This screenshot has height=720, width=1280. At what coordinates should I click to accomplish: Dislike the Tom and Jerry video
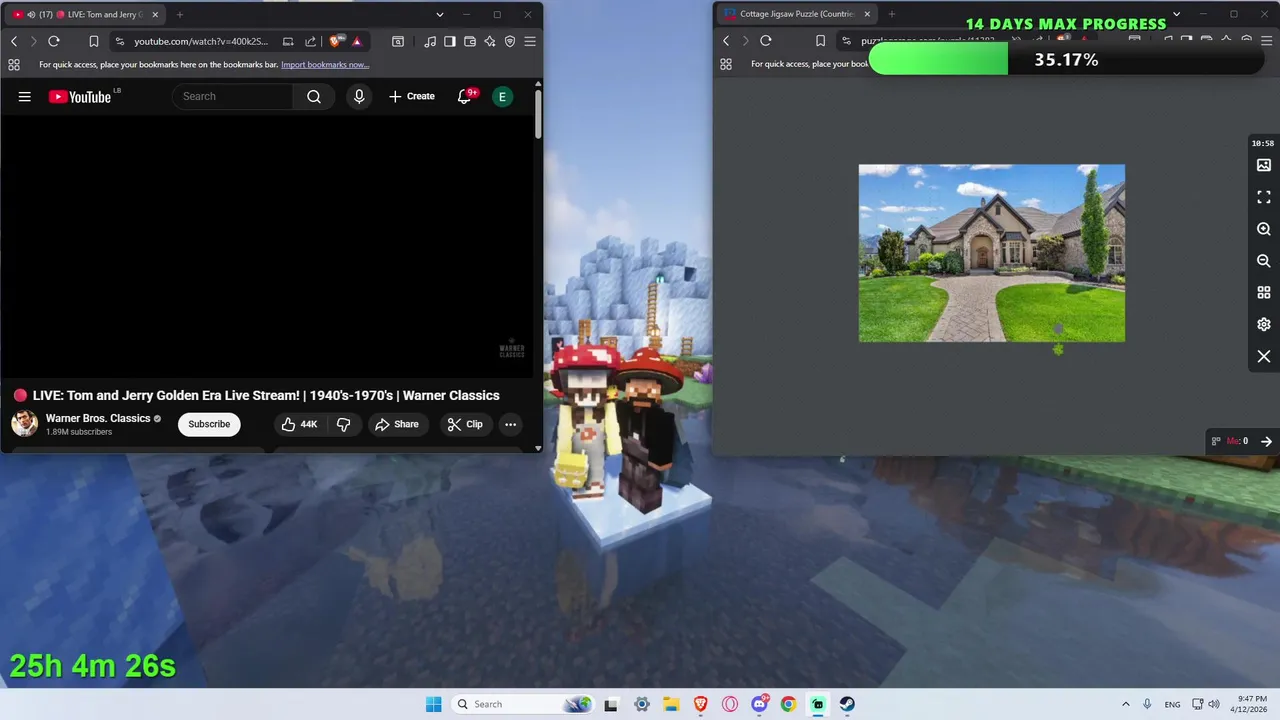click(343, 424)
